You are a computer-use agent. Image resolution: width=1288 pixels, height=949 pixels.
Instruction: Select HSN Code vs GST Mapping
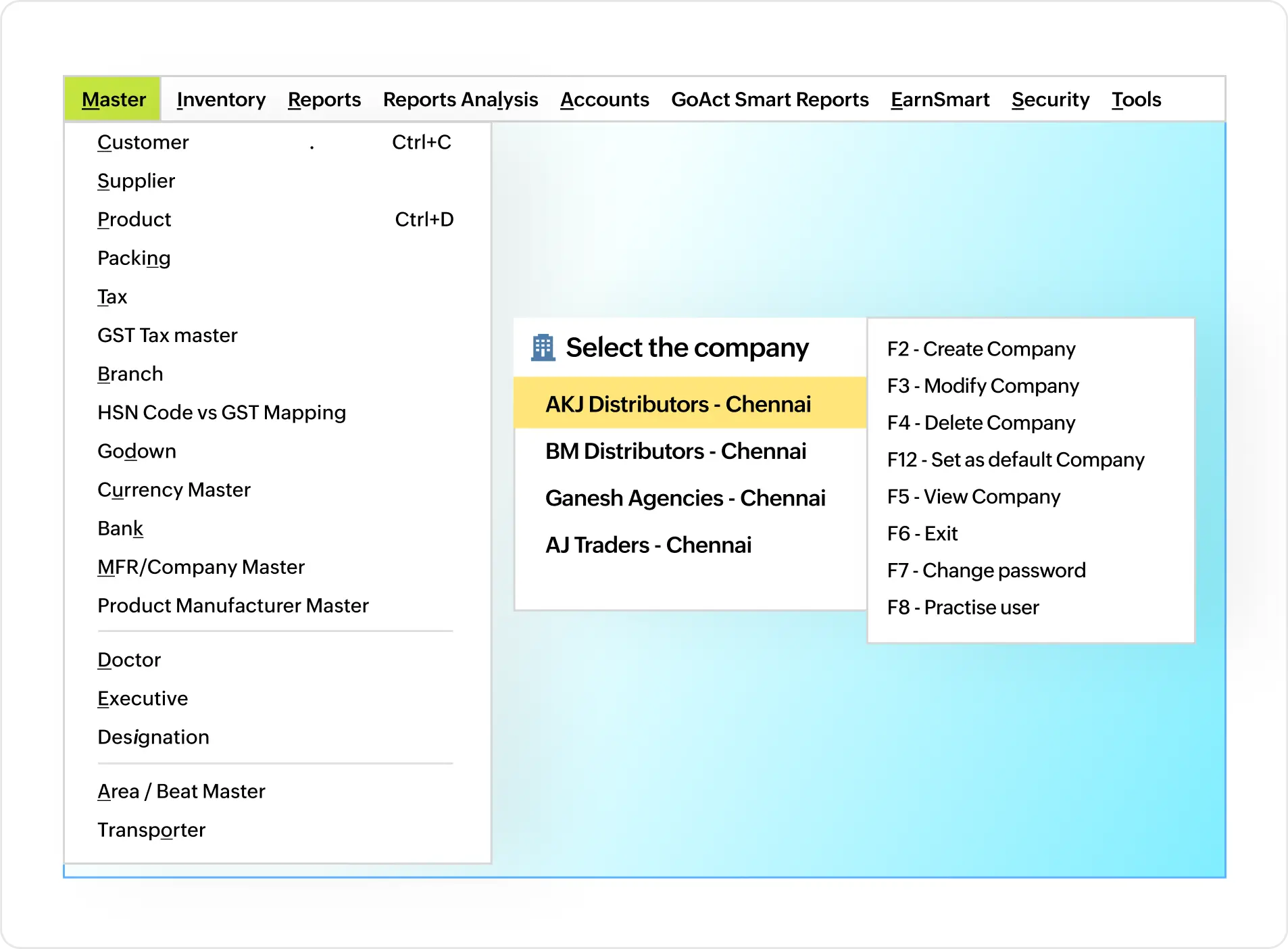(222, 412)
